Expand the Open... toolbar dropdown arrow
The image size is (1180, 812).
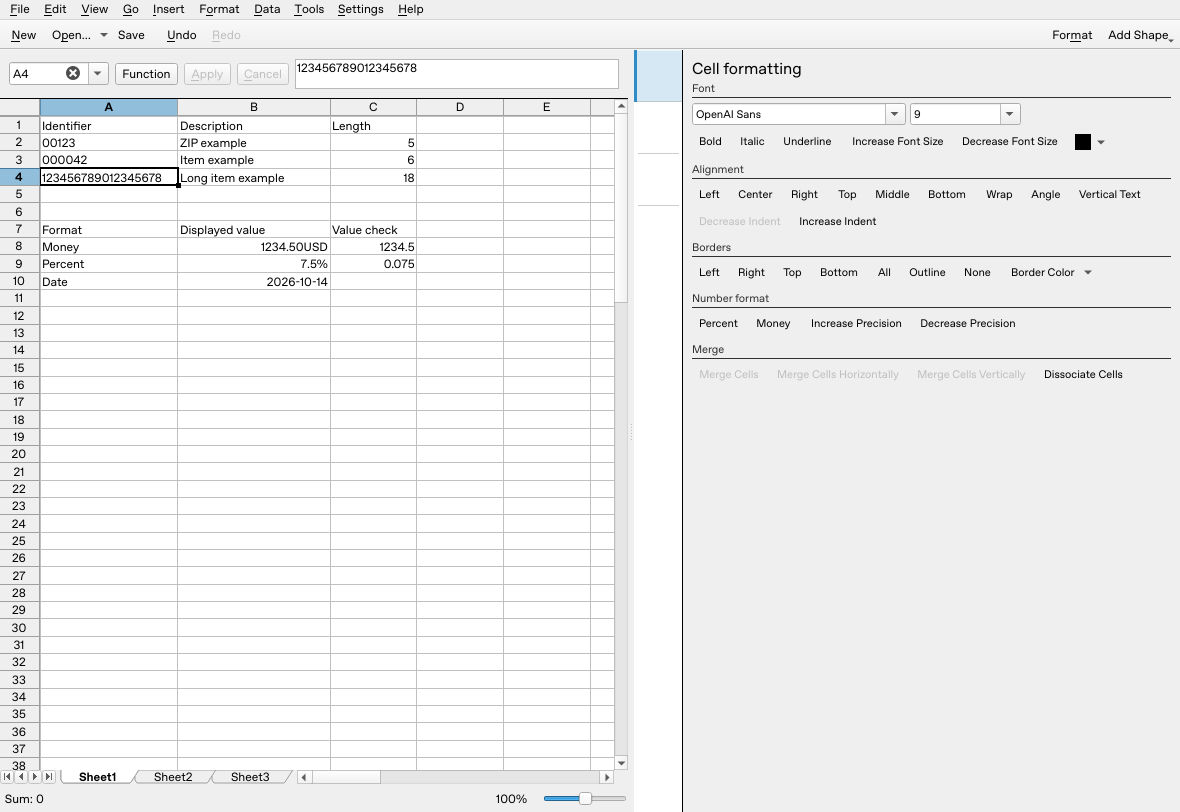[104, 35]
